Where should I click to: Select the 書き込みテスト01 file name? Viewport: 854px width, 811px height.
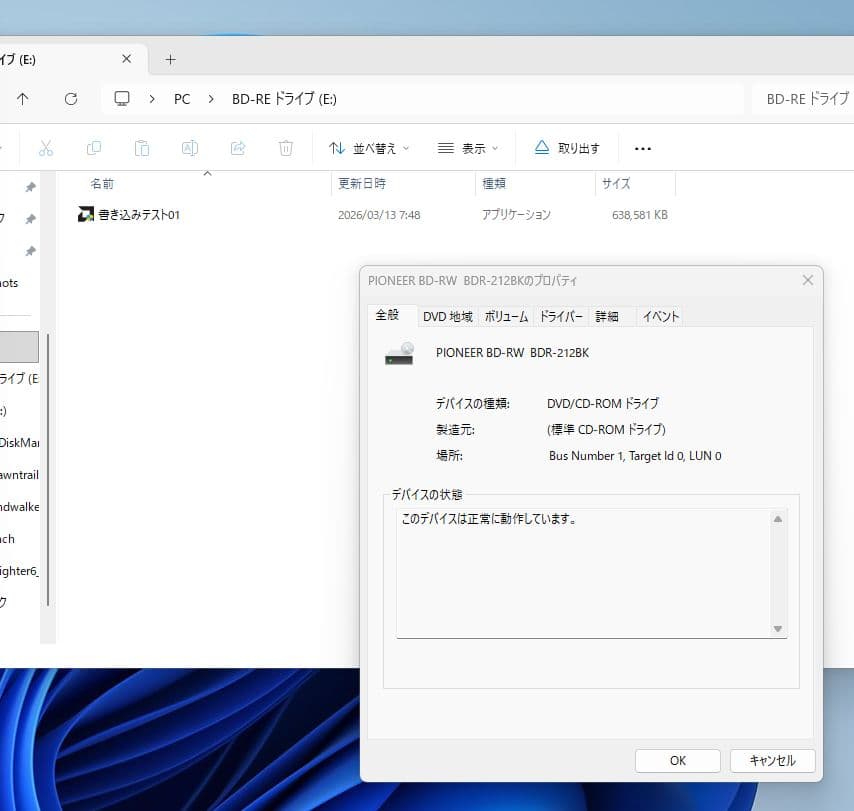139,215
